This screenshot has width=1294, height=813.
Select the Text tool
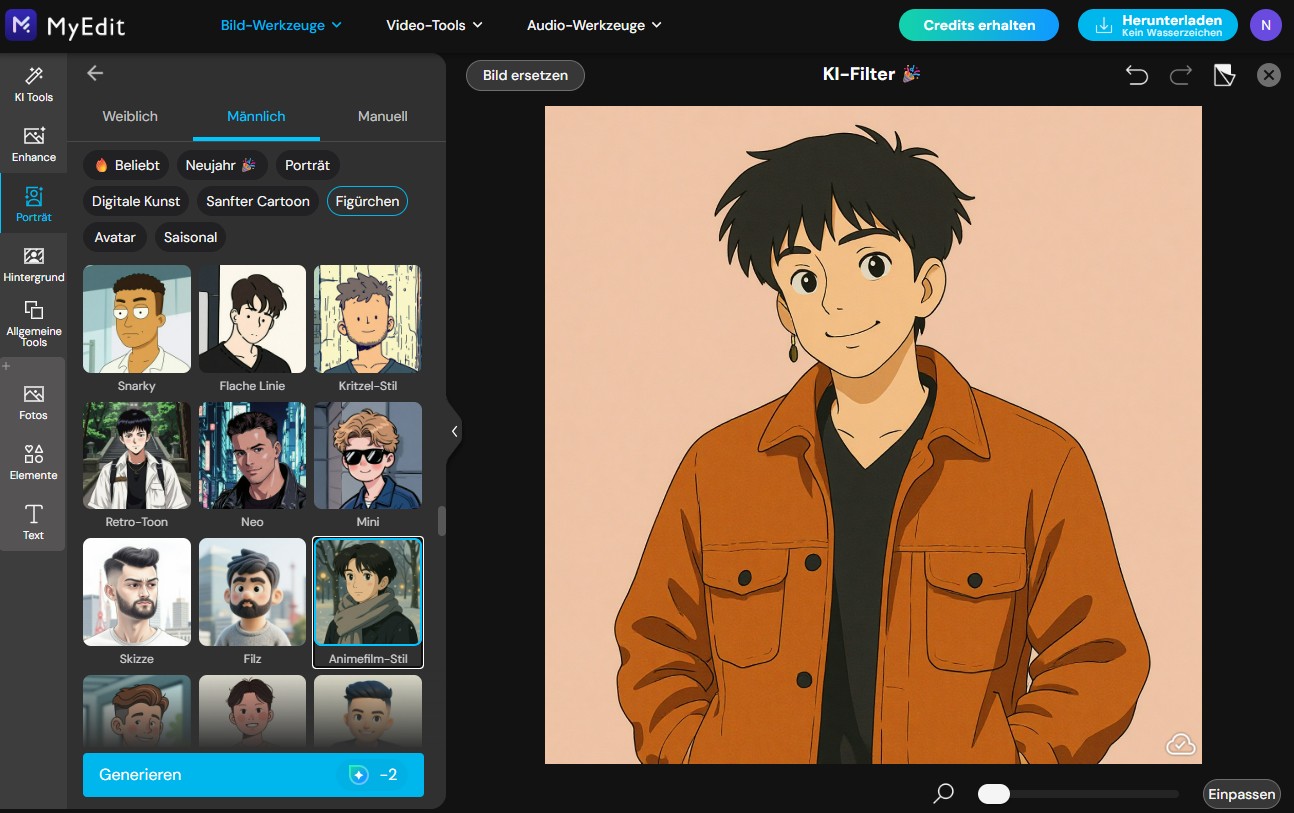click(x=33, y=522)
